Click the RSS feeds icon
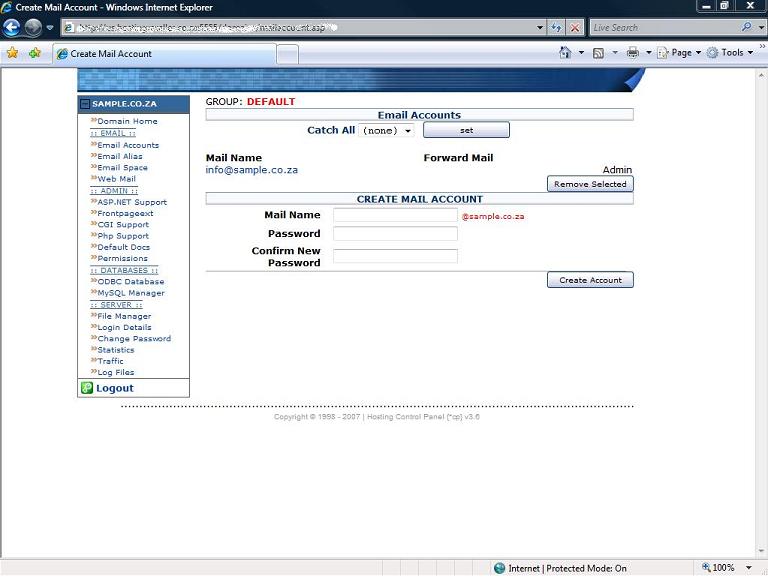The image size is (768, 579). coord(598,53)
